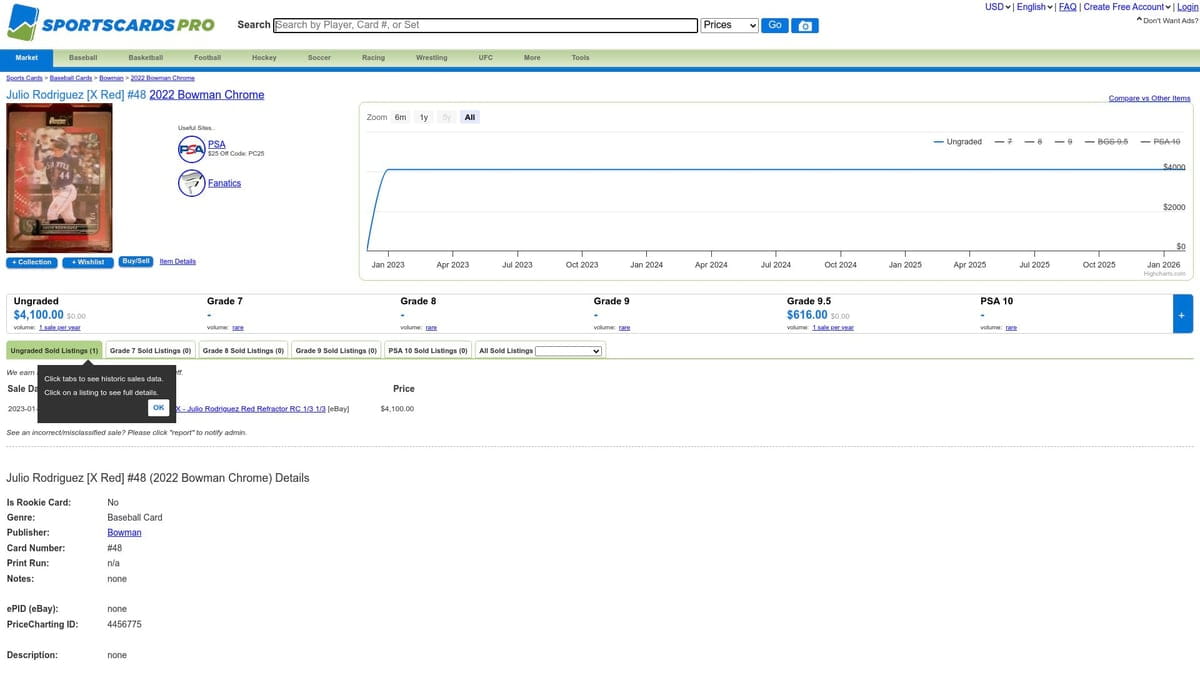Add card with + Wishlist button
Image resolution: width=1200 pixels, height=675 pixels.
pos(88,262)
